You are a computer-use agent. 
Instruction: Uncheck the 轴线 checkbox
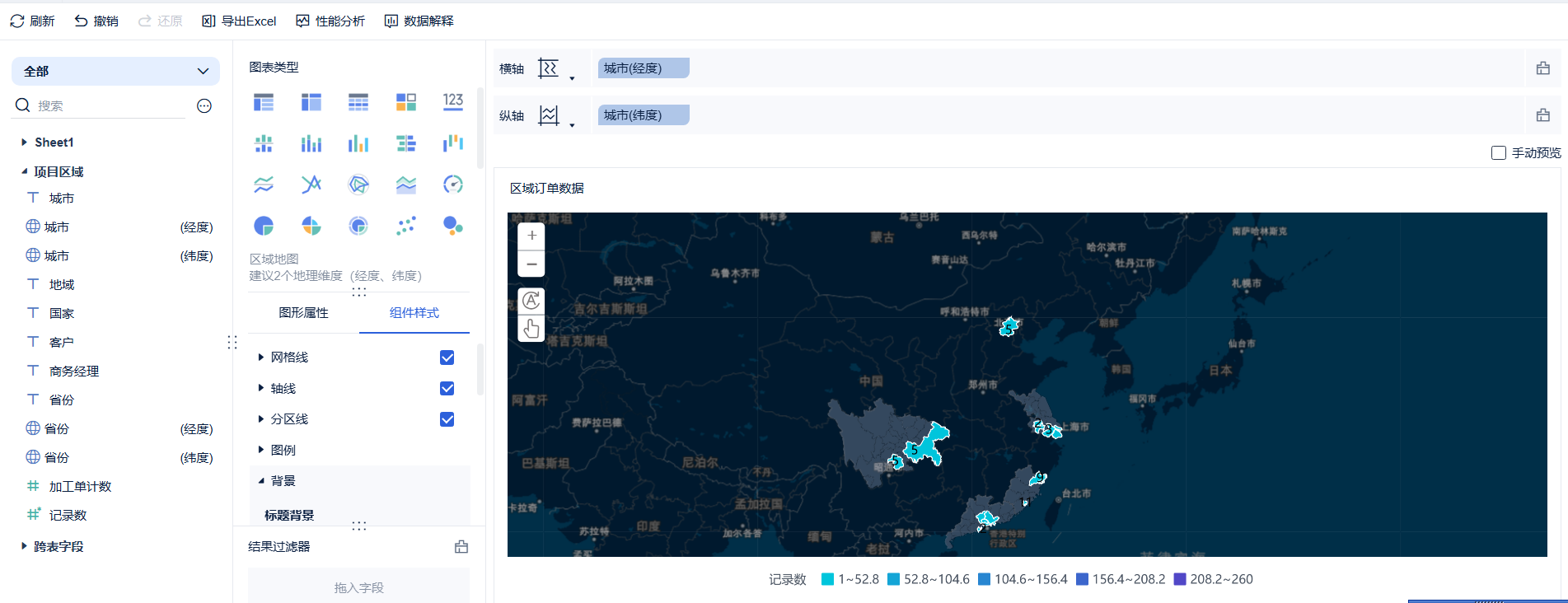click(447, 388)
